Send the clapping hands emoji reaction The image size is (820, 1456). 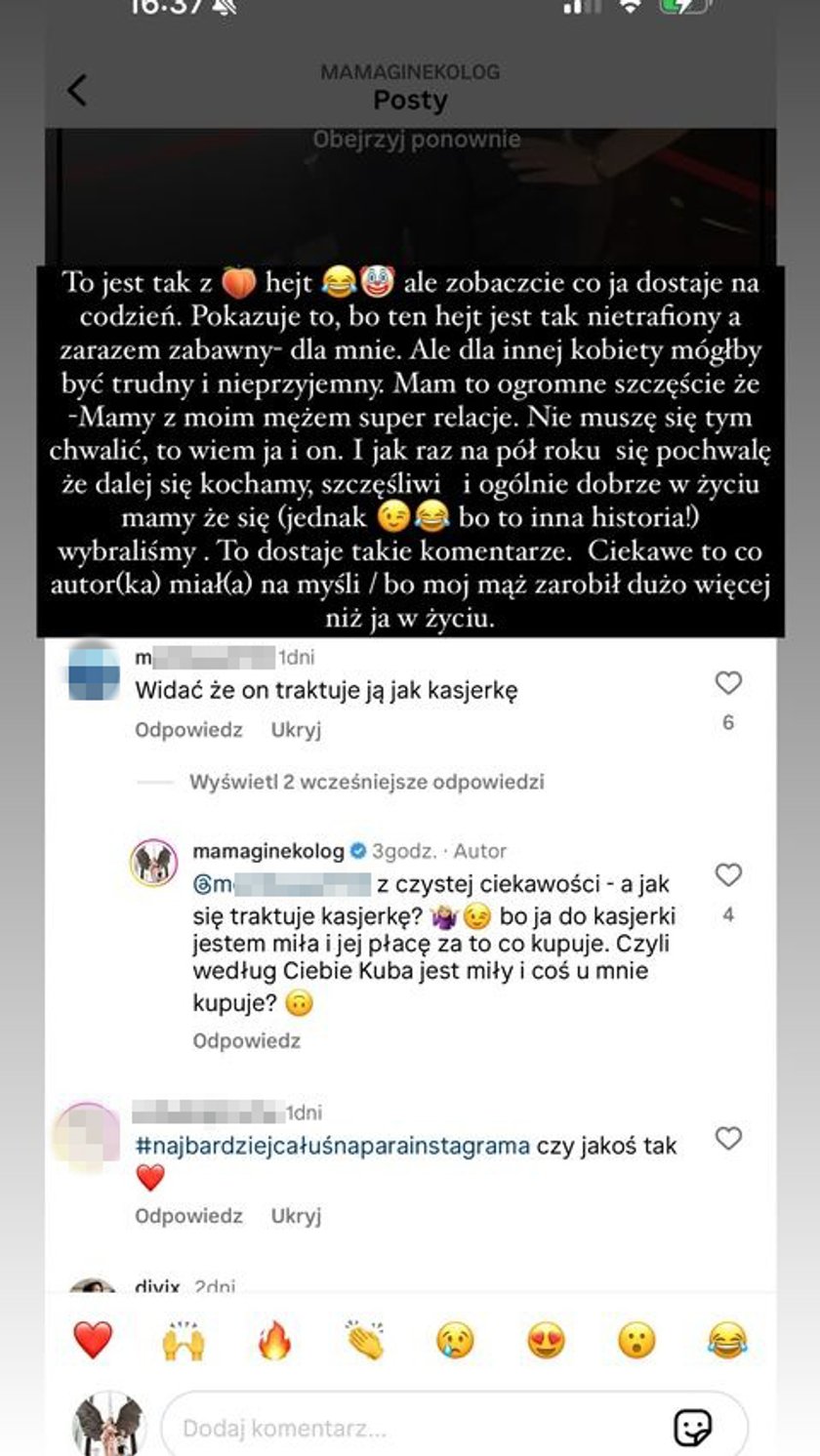coord(365,1340)
